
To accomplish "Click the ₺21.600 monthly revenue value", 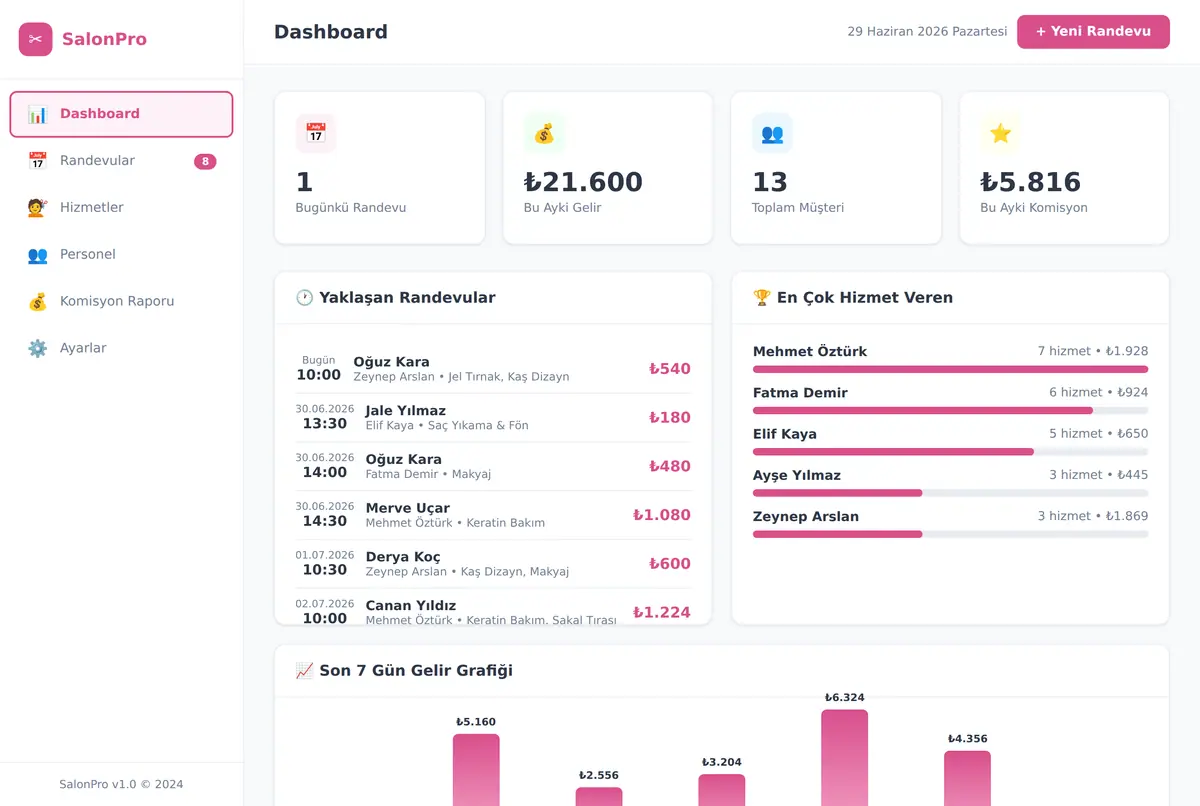I will [x=583, y=182].
